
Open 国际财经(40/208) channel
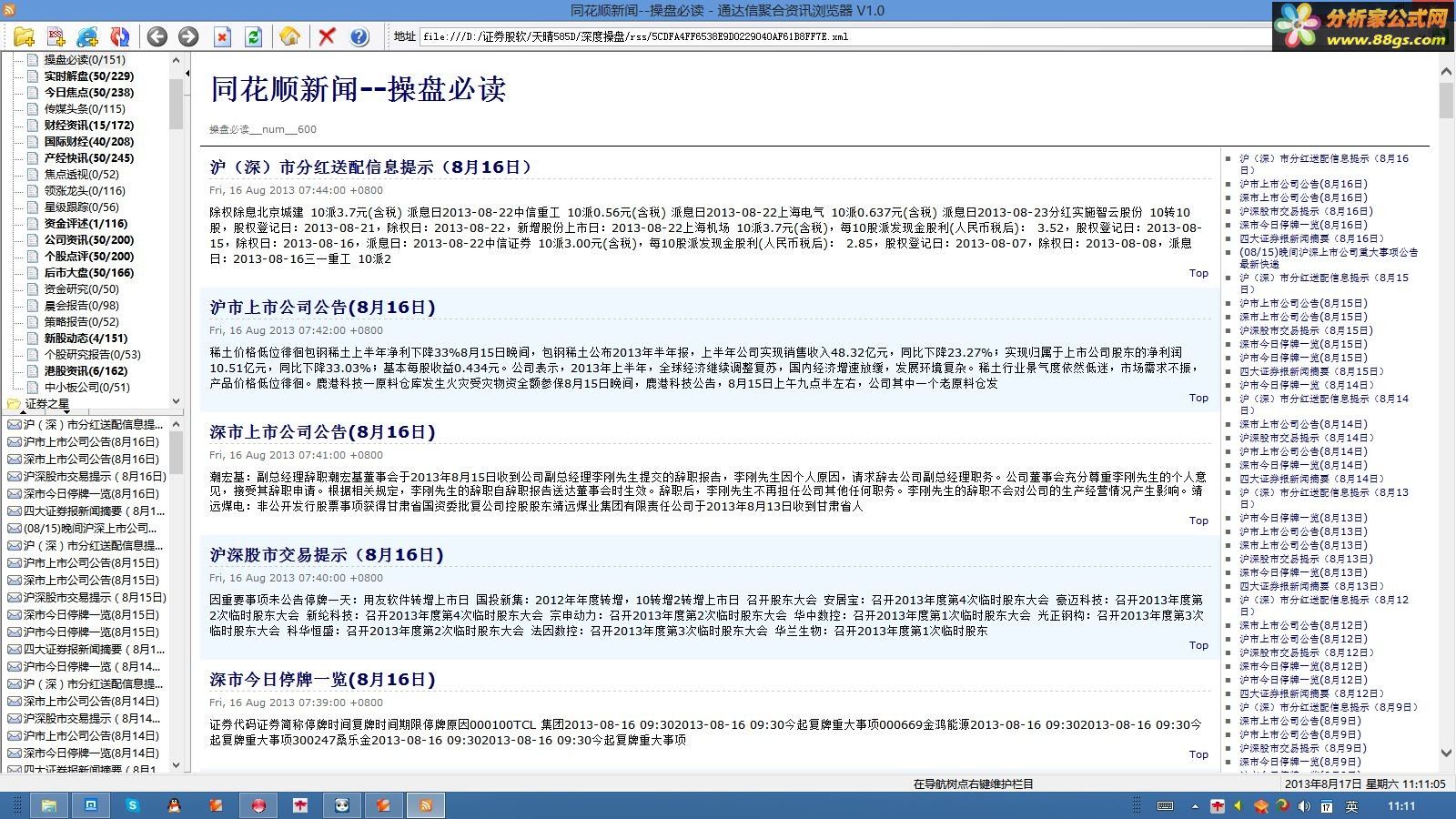pyautogui.click(x=89, y=142)
